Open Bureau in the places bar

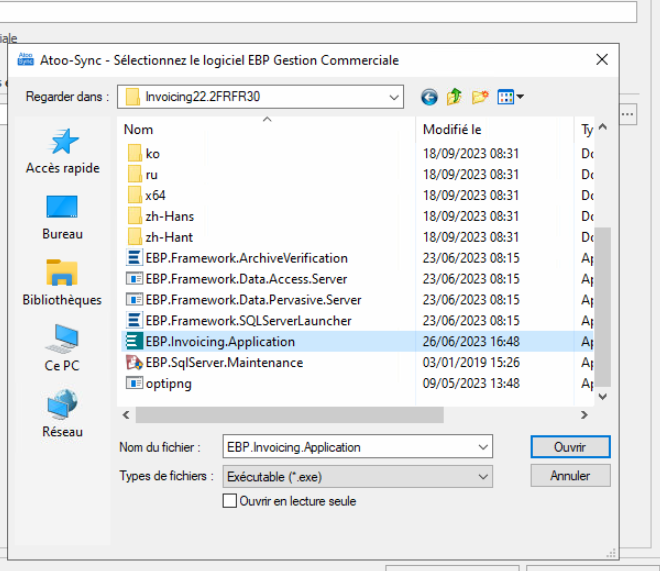pos(62,217)
